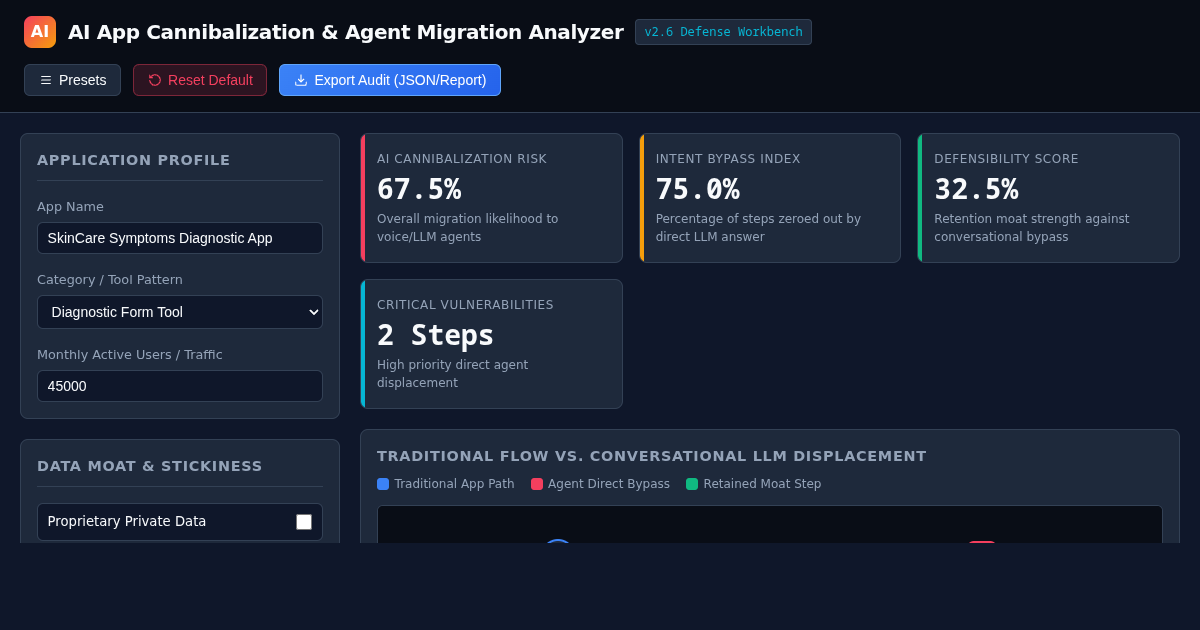Click the Traditional App Path legend swatch
The image size is (1200, 630).
point(383,484)
